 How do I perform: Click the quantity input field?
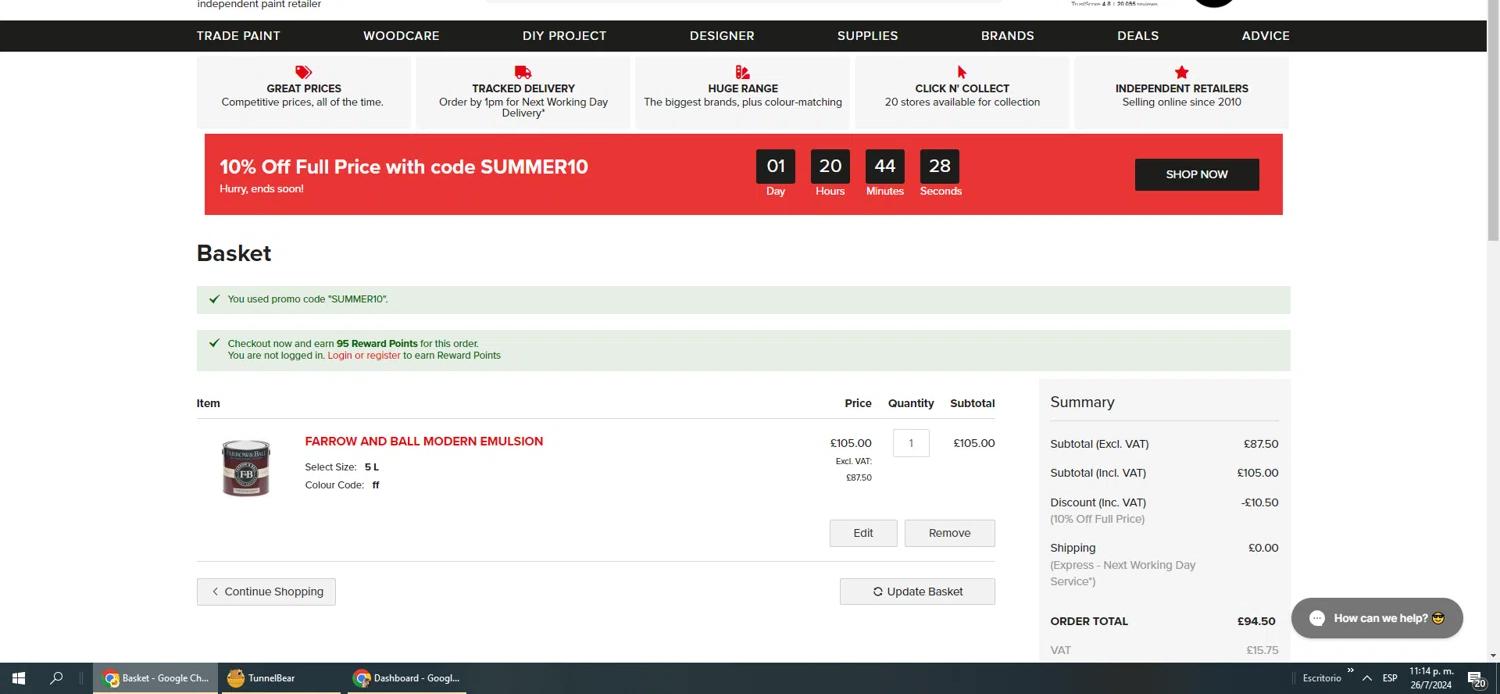(x=911, y=443)
